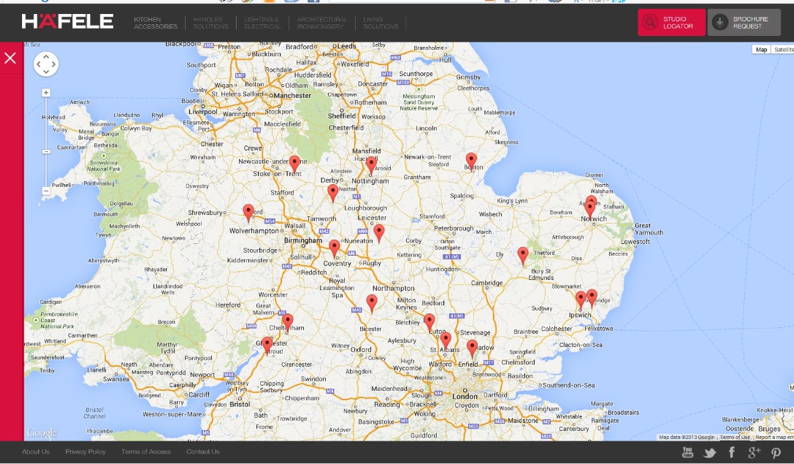This screenshot has height=464, width=794.
Task: Pan the map down with arrow control
Action: pos(46,72)
